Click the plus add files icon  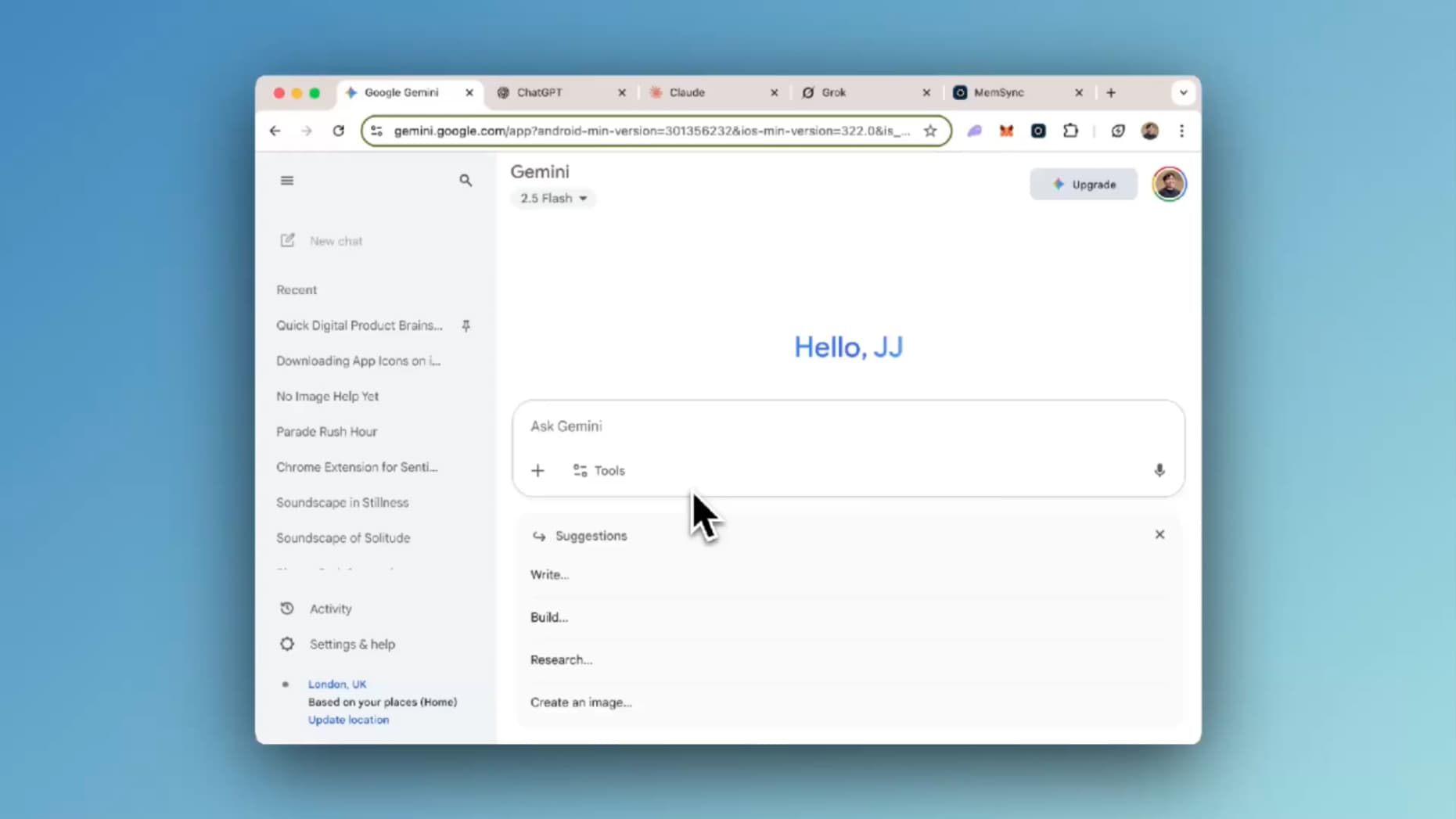(537, 471)
